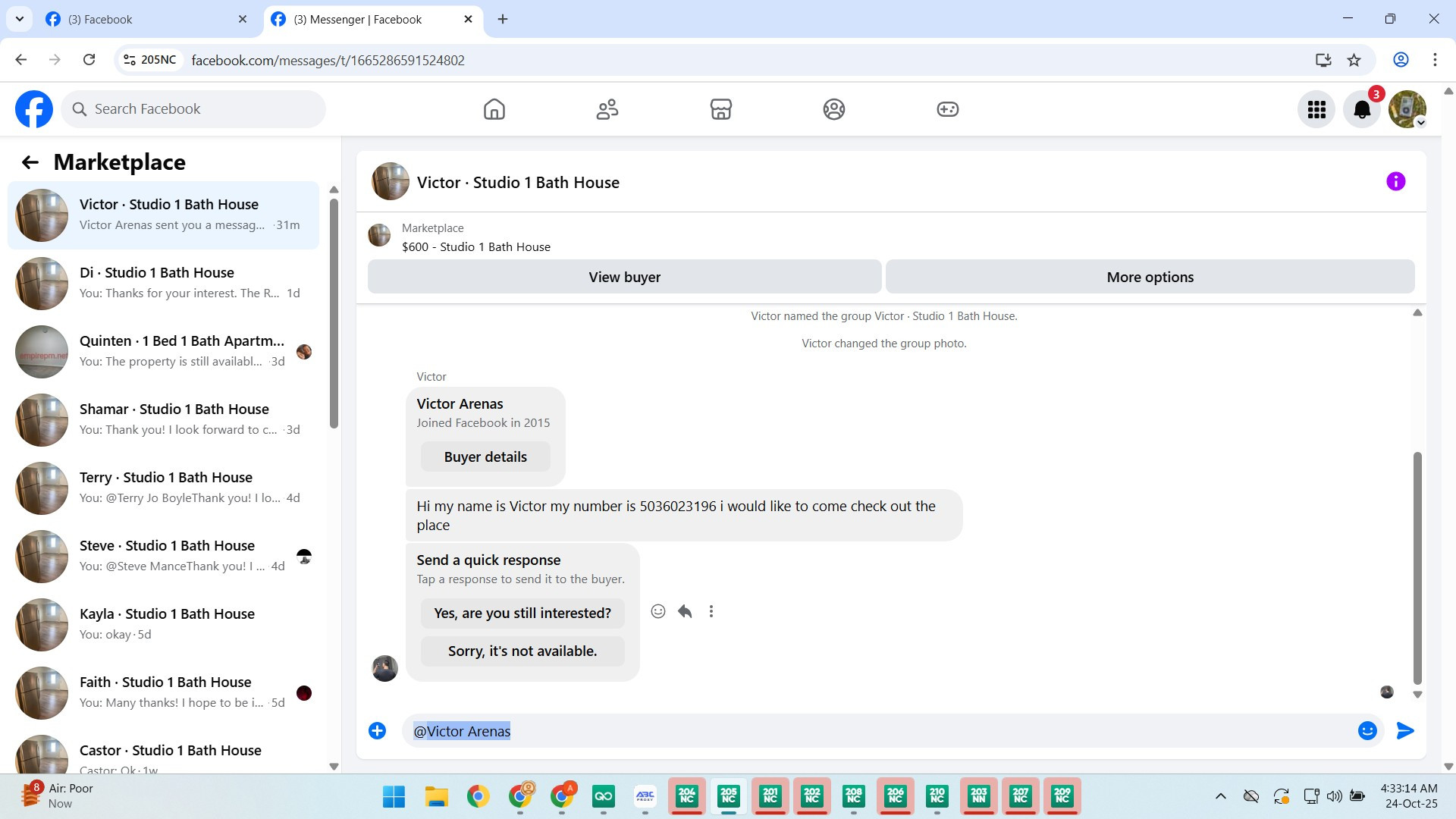The height and width of the screenshot is (819, 1456).
Task: React to the quick response message
Action: (x=658, y=611)
